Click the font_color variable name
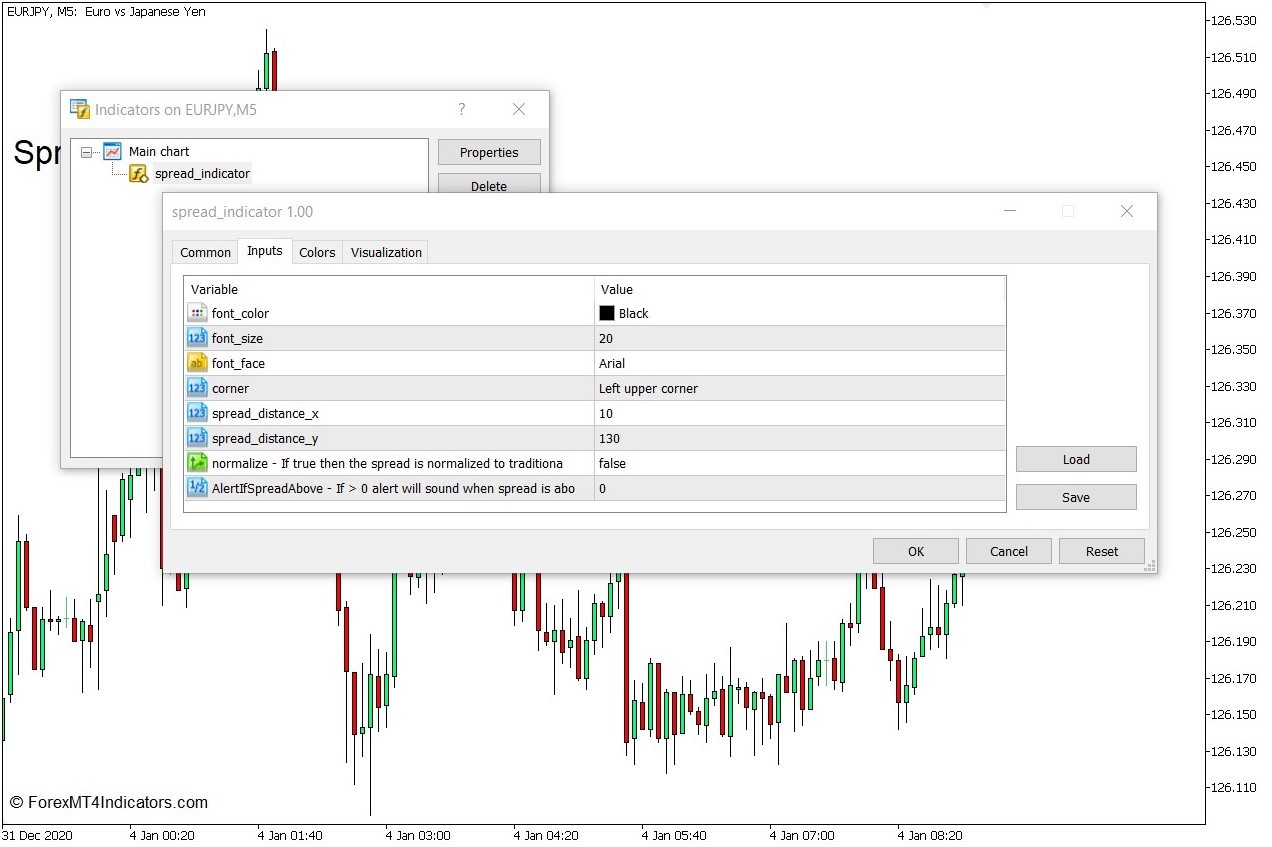 (x=240, y=313)
